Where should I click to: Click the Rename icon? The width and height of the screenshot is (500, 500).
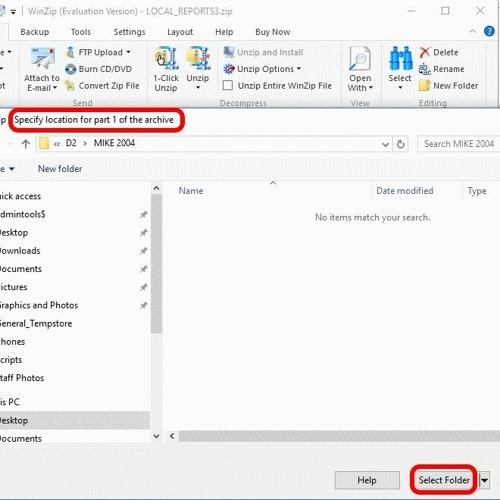425,69
